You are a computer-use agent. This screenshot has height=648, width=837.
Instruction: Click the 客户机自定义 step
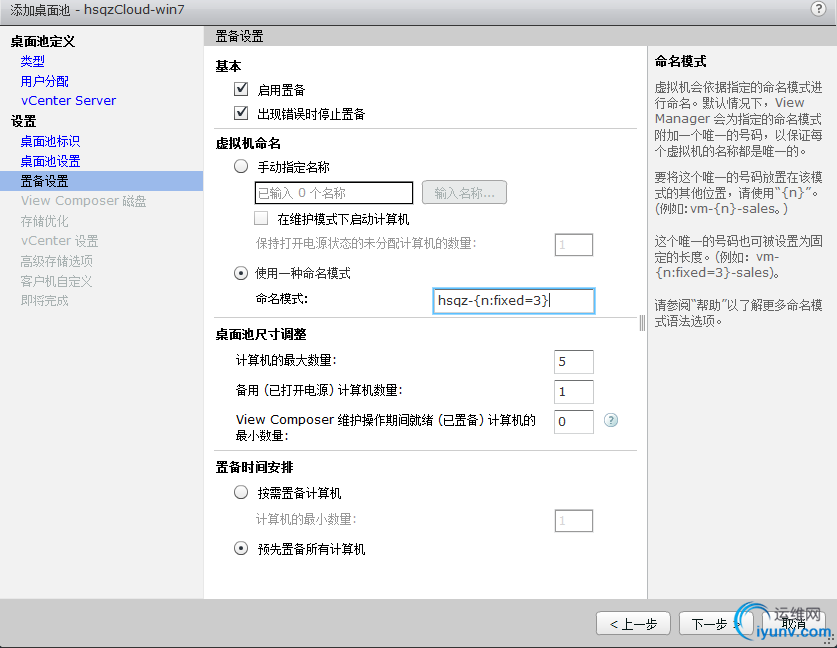(57, 281)
